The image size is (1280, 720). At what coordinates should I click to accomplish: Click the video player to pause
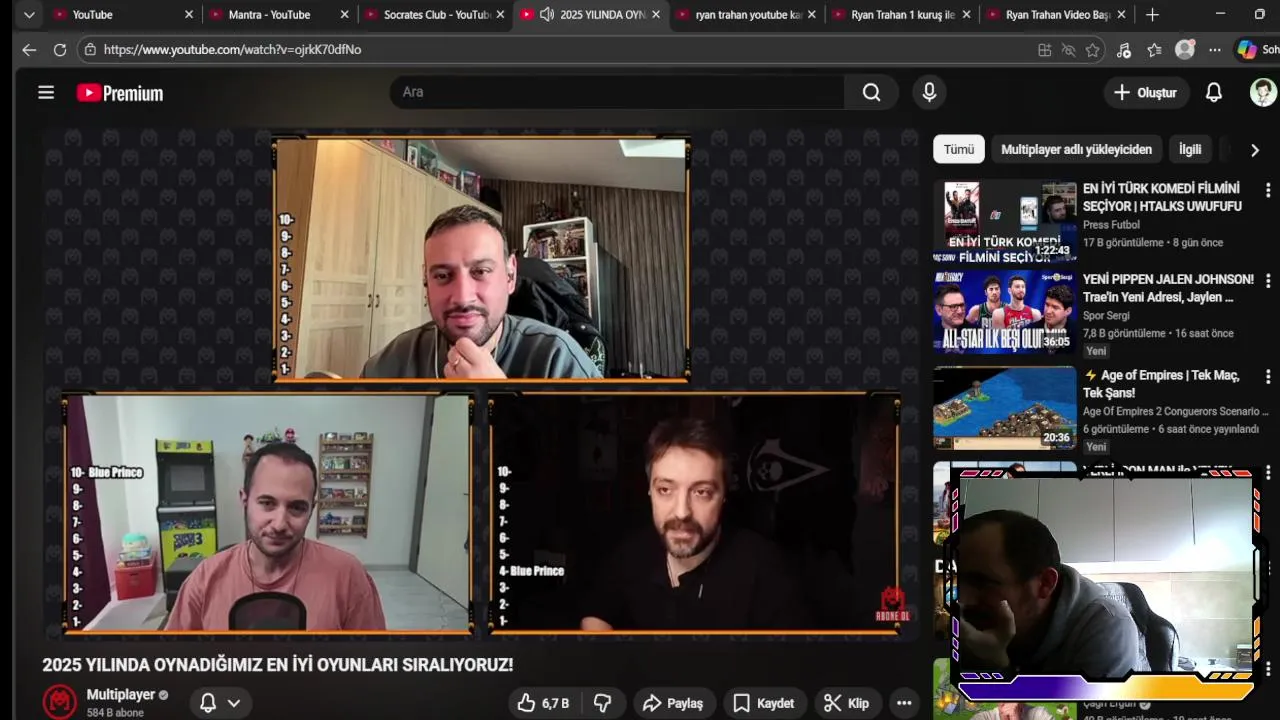[481, 383]
